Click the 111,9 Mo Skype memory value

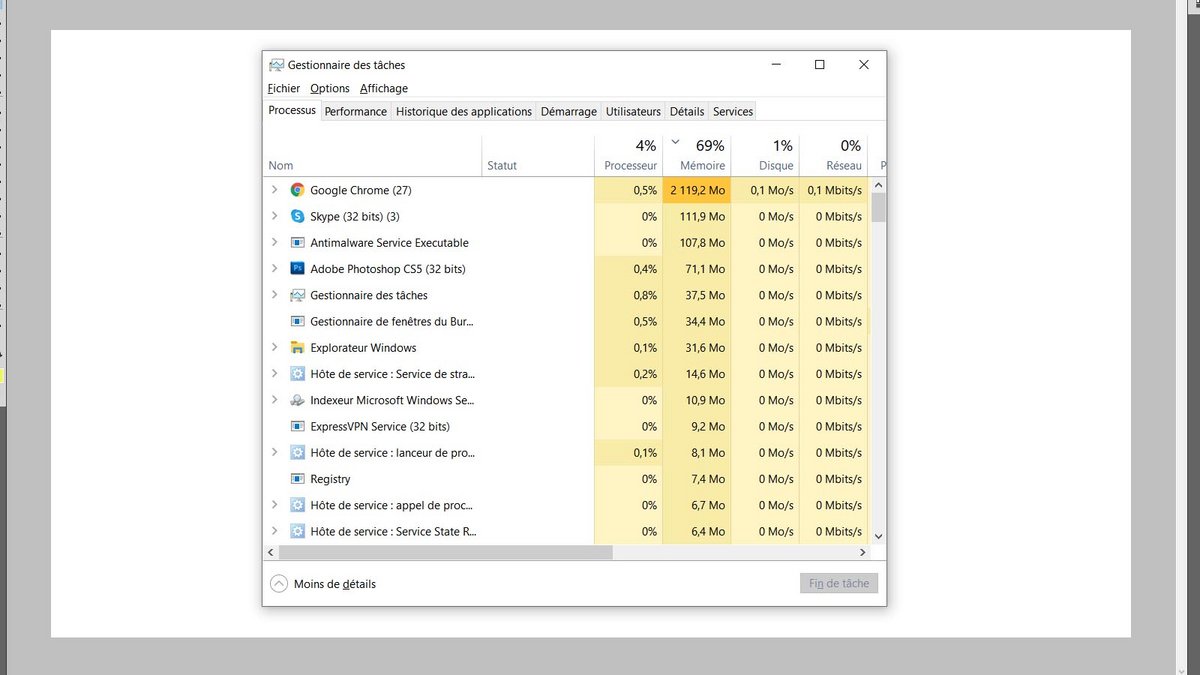click(x=702, y=216)
